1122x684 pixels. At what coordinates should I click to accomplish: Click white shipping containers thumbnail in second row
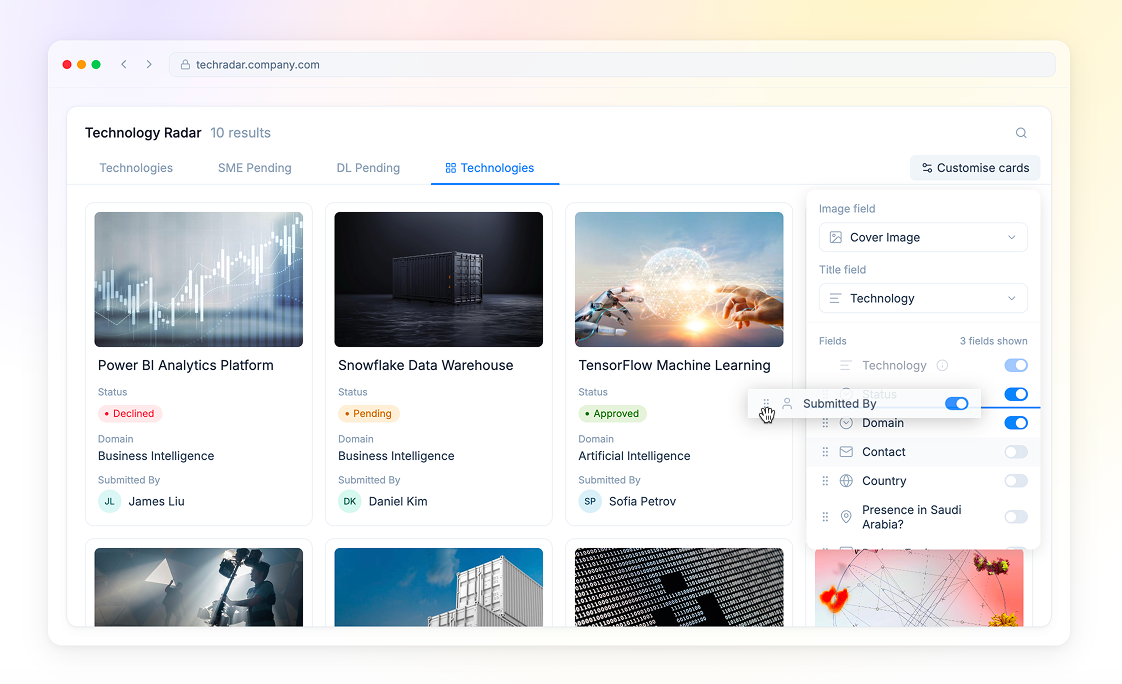439,587
